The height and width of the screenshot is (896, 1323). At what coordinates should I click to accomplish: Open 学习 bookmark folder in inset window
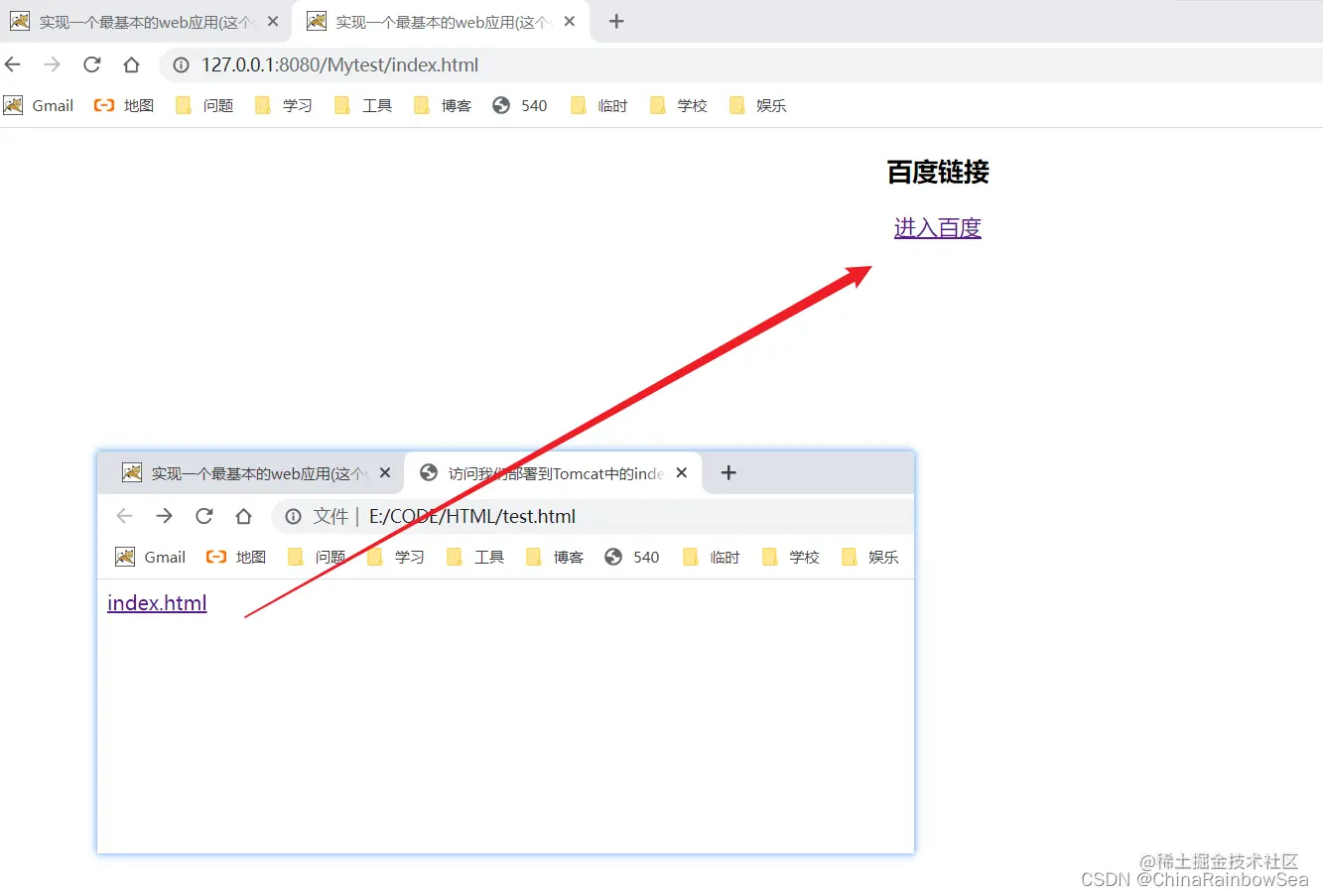(x=396, y=557)
